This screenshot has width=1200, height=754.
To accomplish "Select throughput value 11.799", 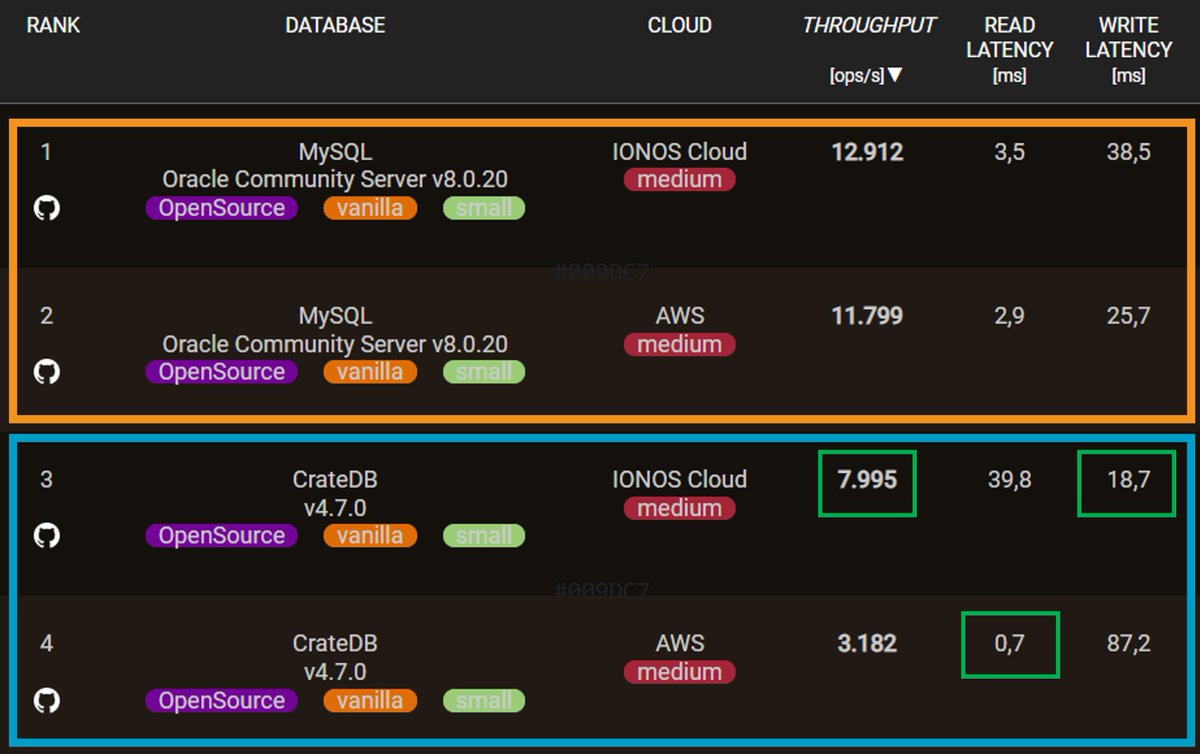I will [867, 316].
